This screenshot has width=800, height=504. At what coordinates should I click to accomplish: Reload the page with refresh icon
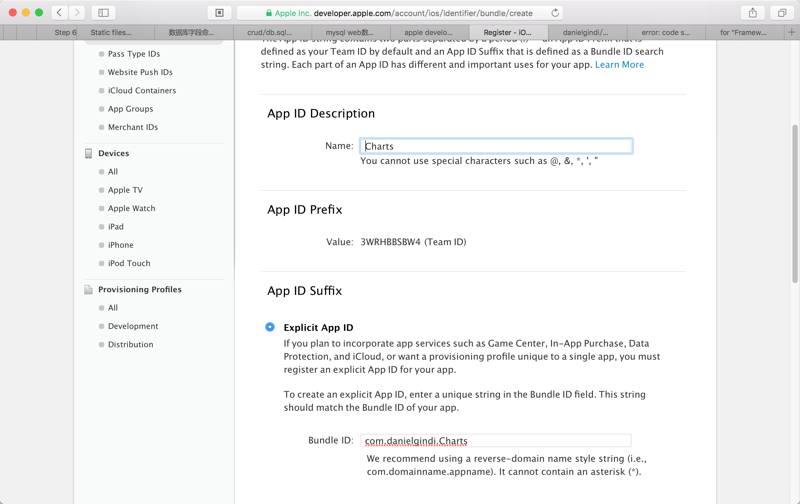(555, 13)
